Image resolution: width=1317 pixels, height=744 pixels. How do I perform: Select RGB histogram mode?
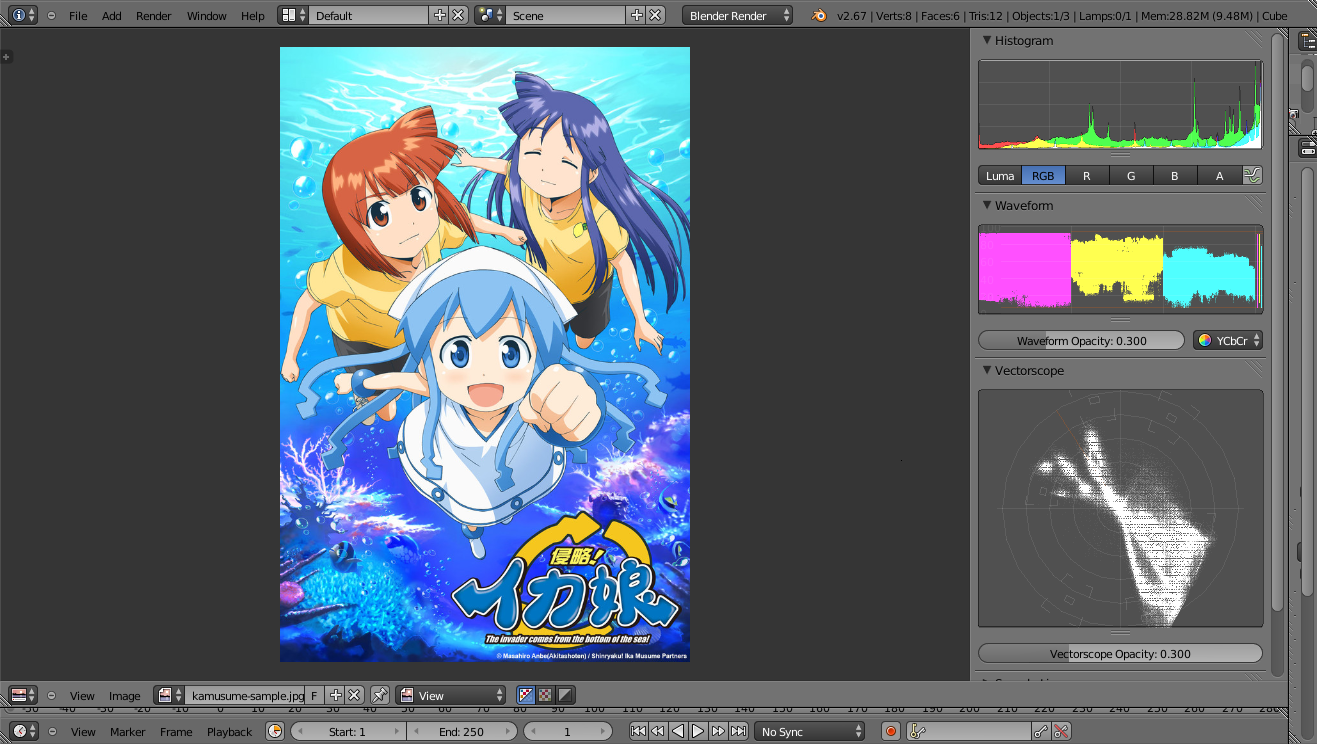click(1043, 175)
